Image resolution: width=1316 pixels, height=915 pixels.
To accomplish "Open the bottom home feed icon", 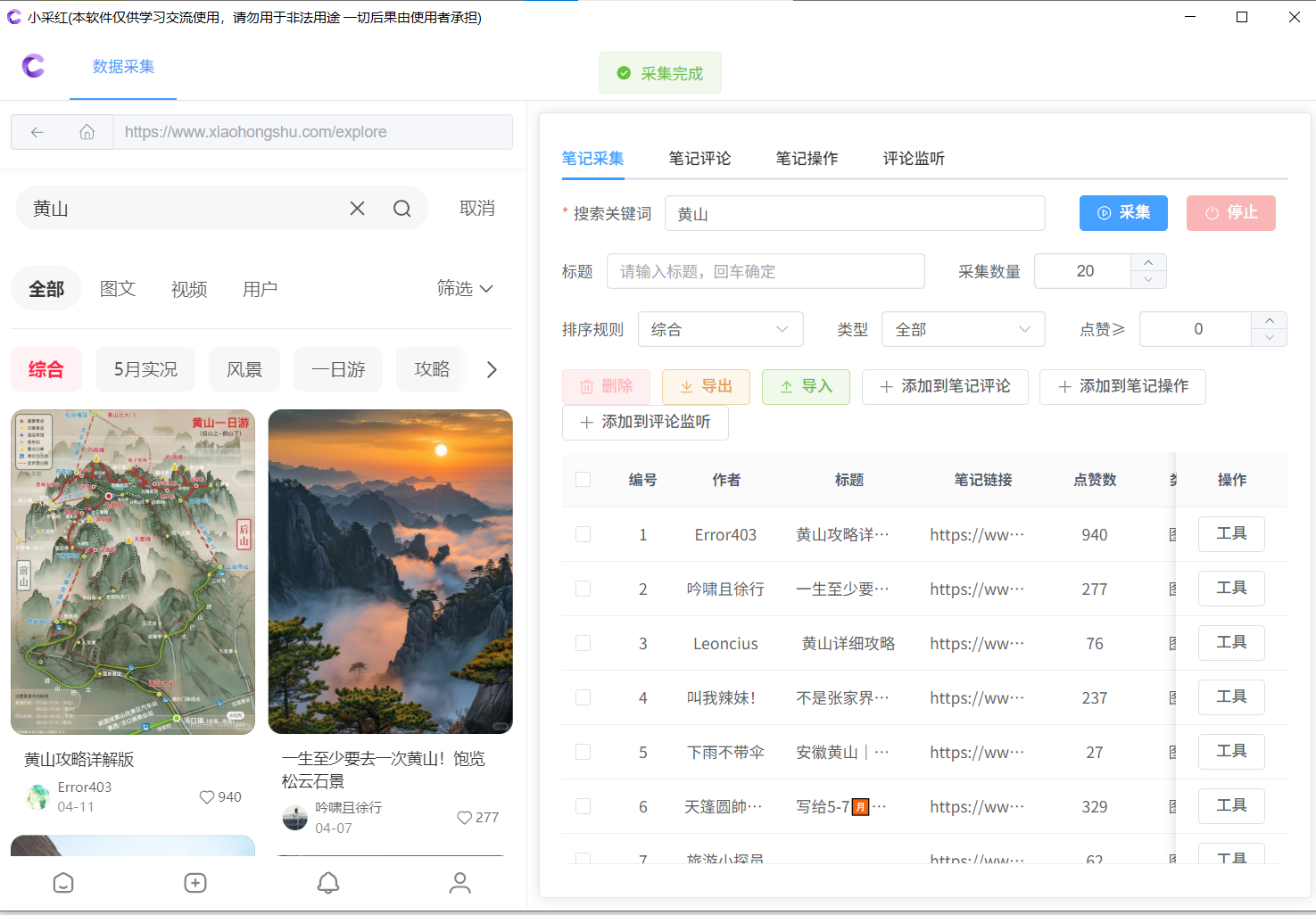I will coord(63,883).
